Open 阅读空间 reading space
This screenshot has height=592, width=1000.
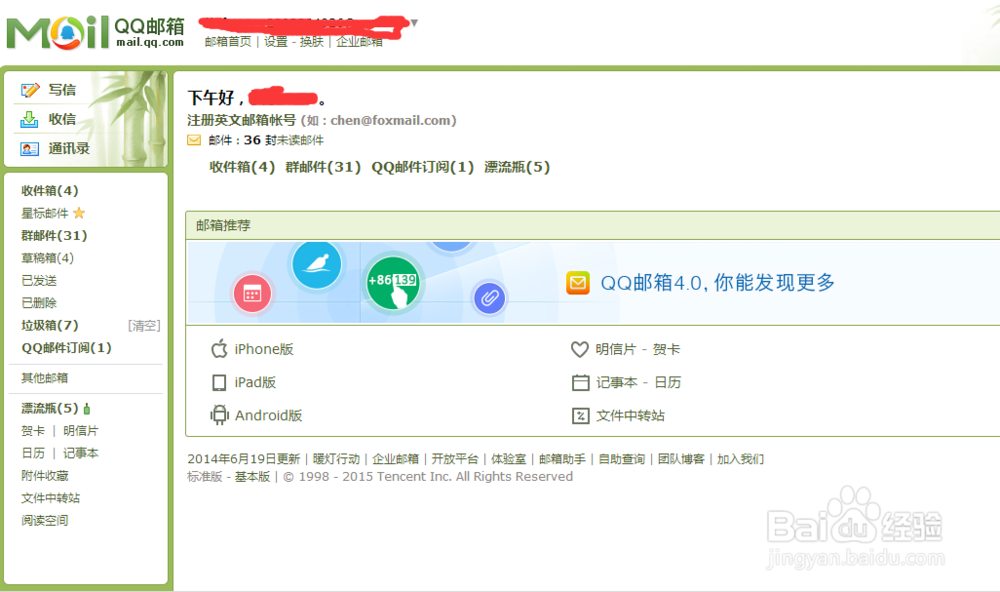(x=45, y=520)
